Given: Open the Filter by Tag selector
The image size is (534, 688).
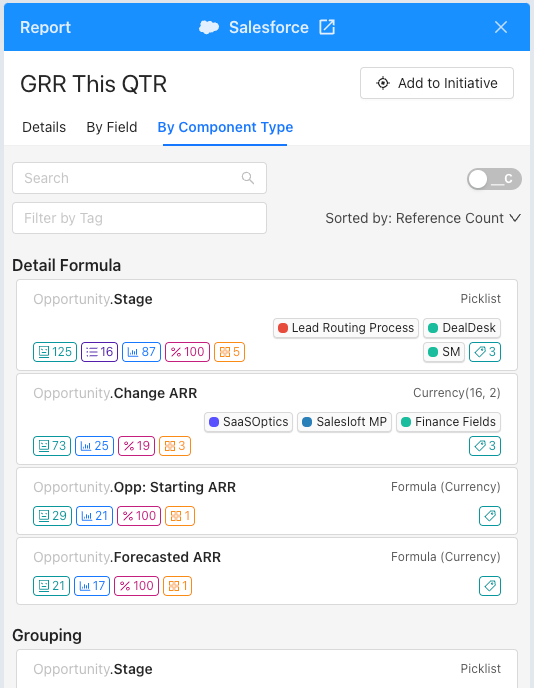Looking at the screenshot, I should coord(140,218).
